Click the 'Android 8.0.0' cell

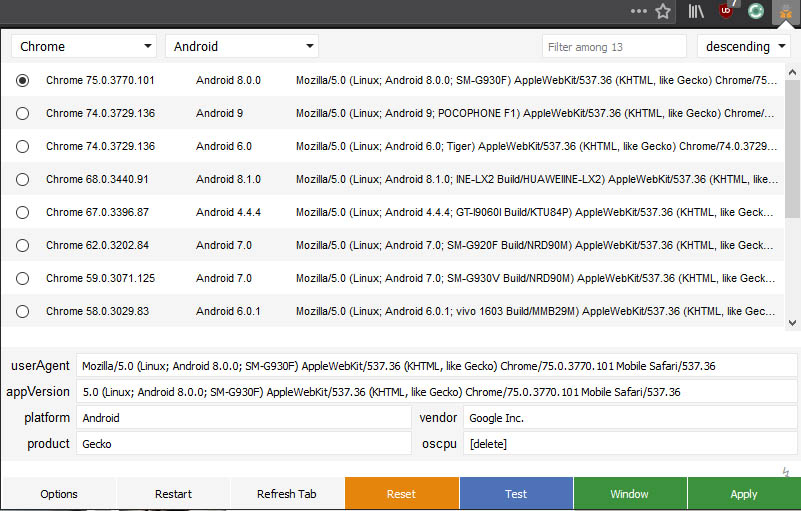pos(228,80)
